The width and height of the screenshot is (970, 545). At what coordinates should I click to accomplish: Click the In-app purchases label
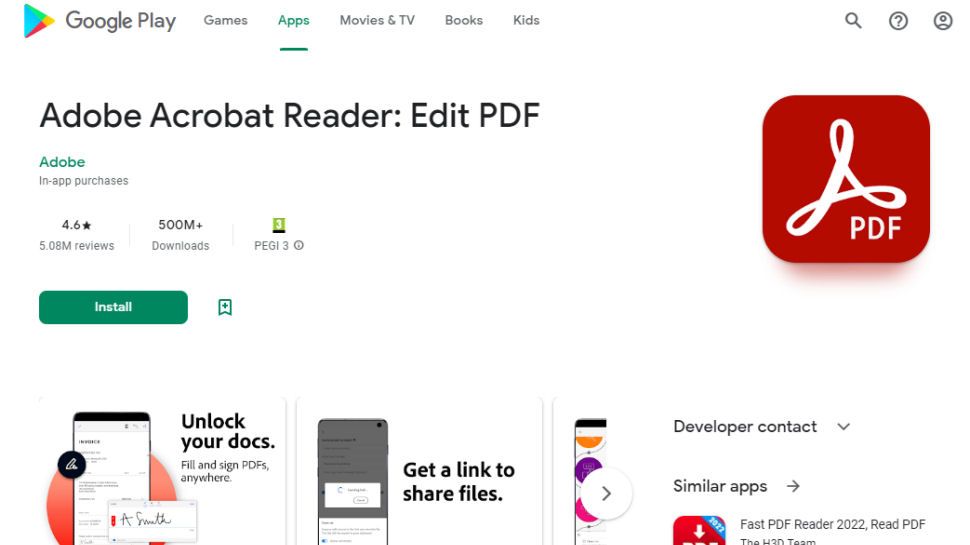[x=84, y=181]
